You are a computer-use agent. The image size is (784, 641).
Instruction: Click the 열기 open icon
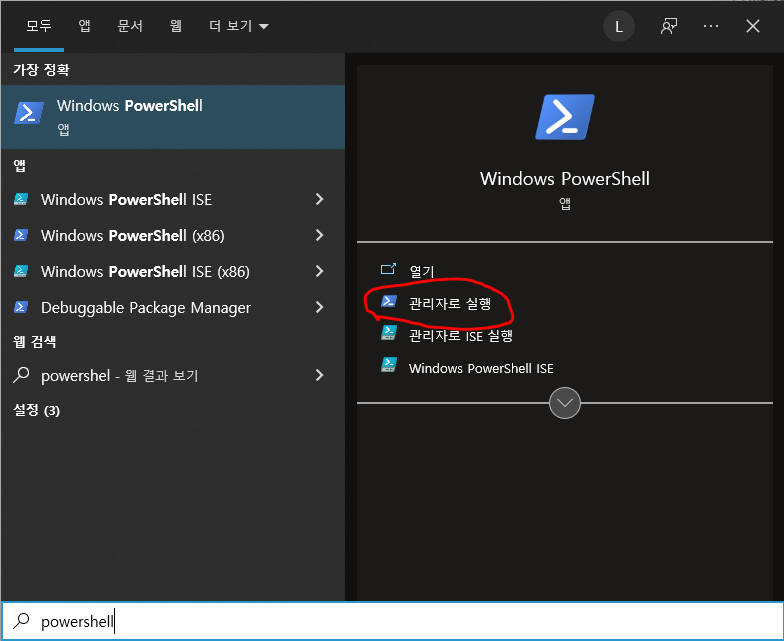click(x=388, y=270)
